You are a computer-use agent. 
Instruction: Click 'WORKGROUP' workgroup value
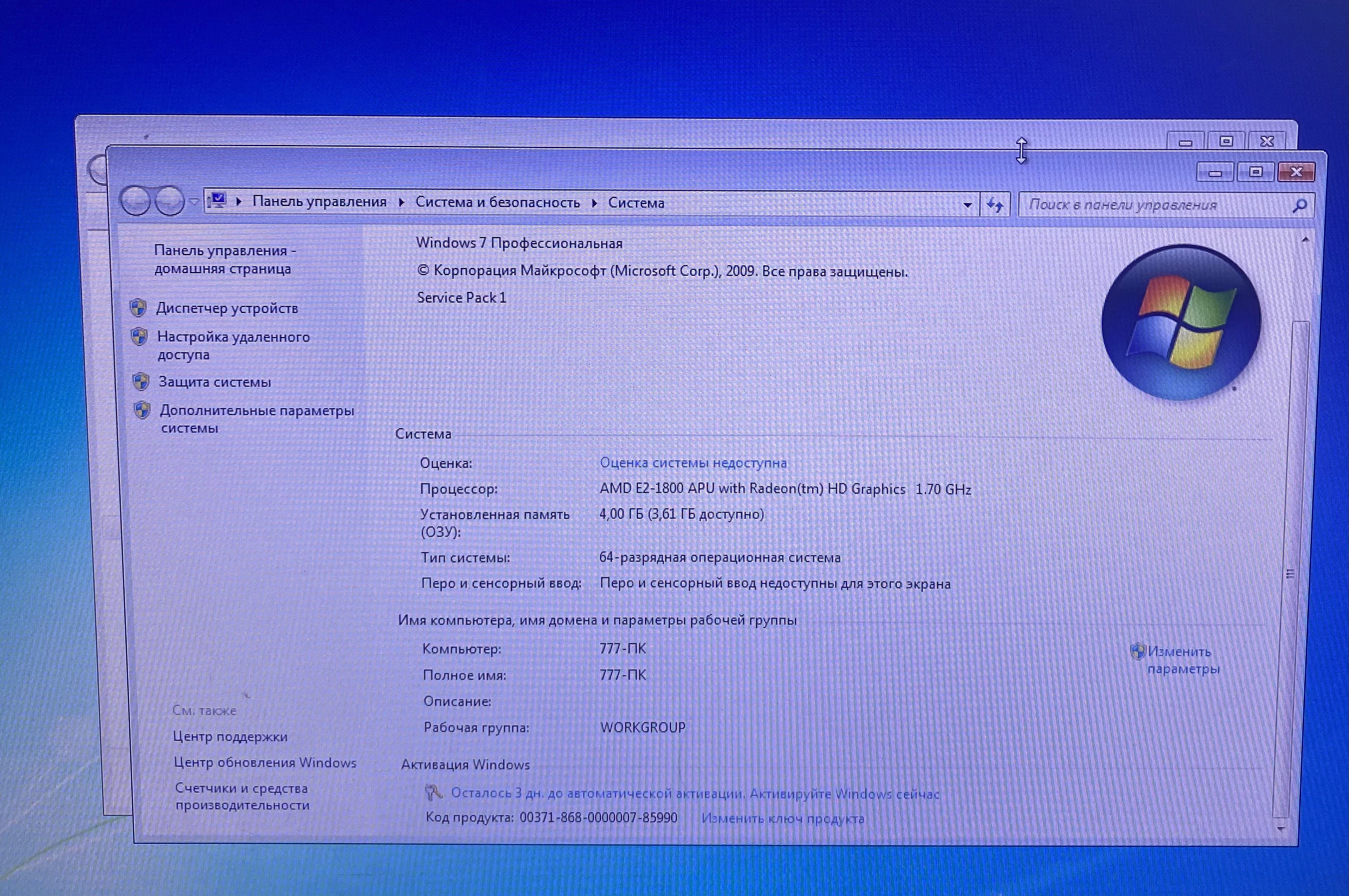click(642, 727)
